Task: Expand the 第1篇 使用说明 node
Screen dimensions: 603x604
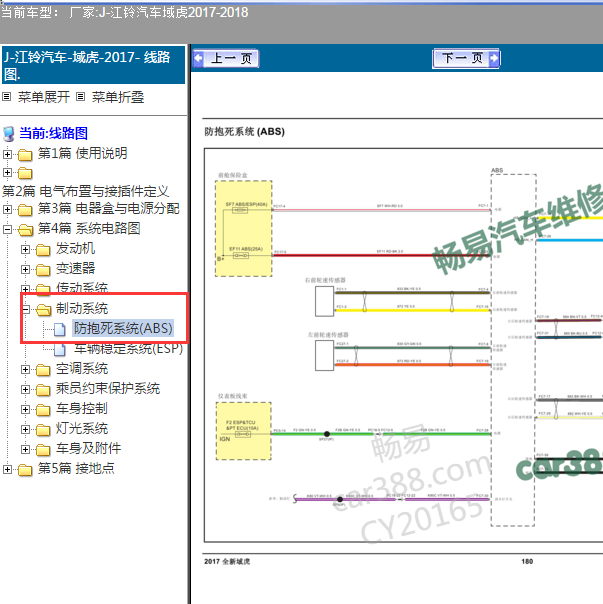Action: pyautogui.click(x=7, y=154)
